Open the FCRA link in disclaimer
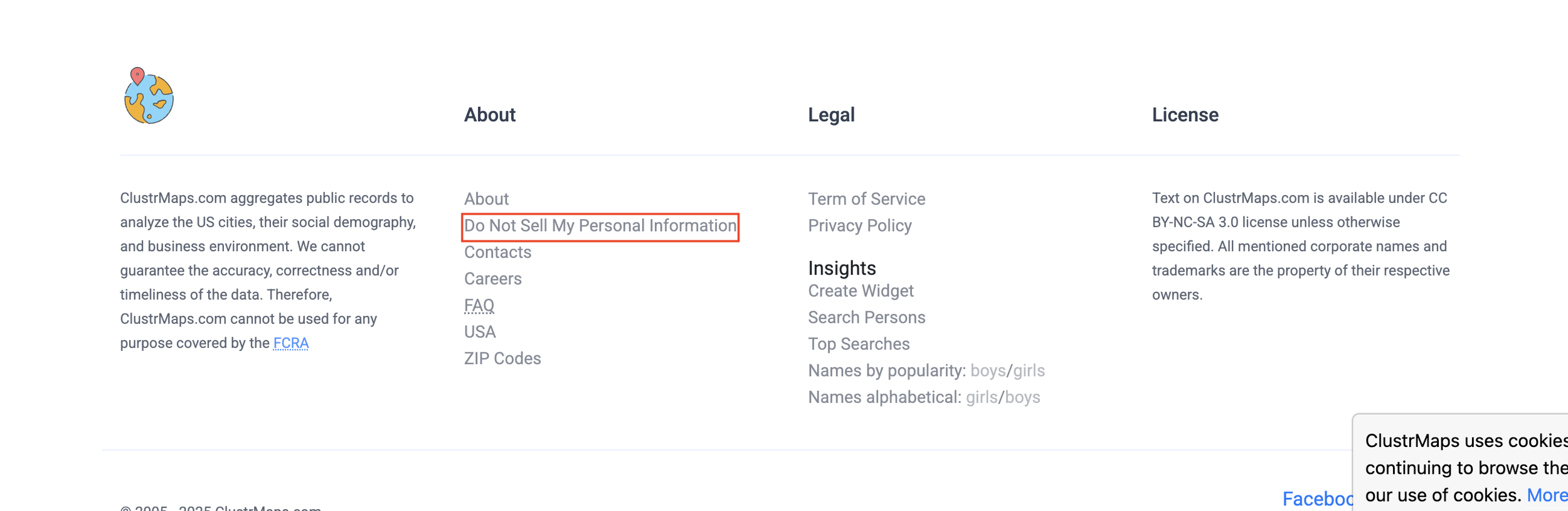 point(291,343)
